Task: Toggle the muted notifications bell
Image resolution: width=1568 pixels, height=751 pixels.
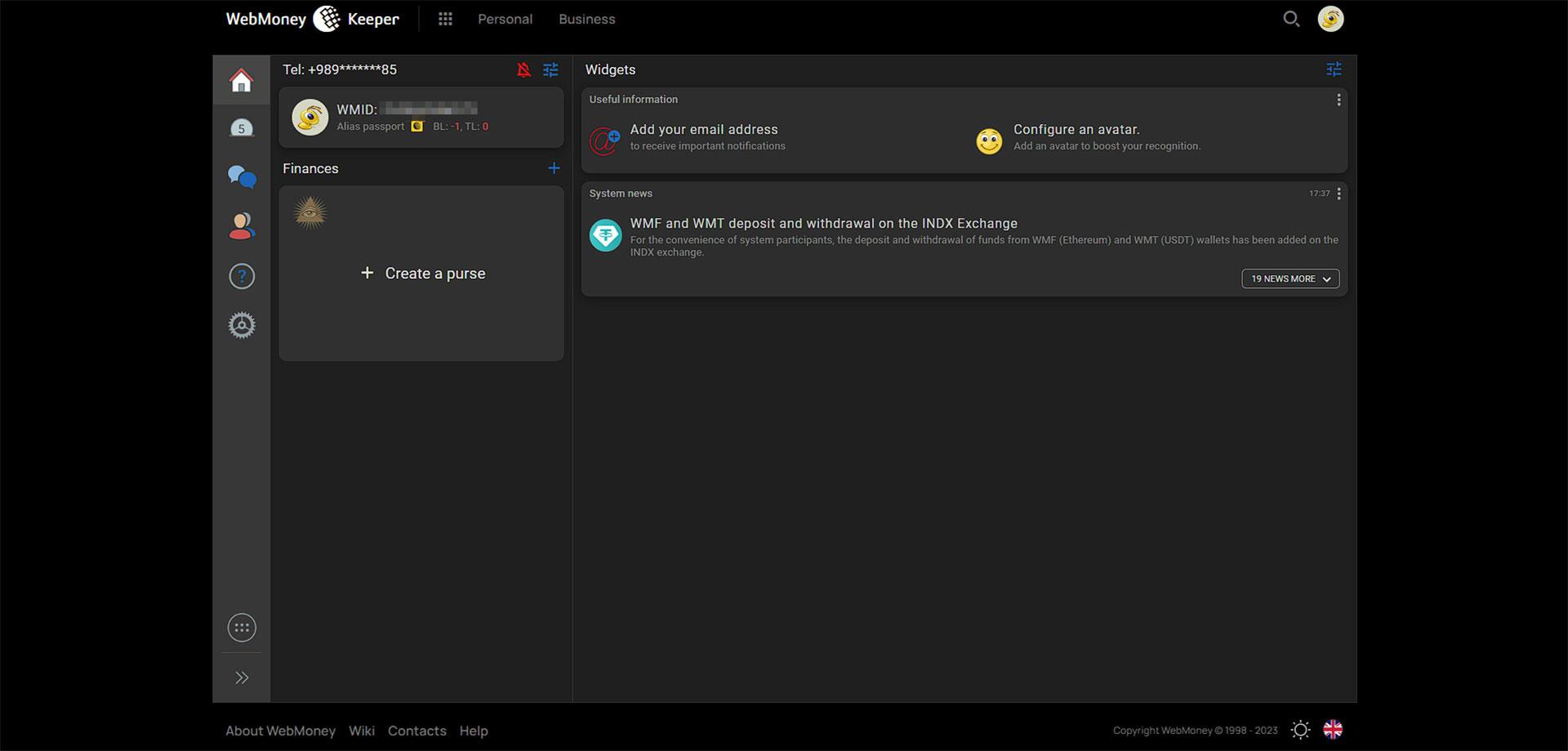Action: pyautogui.click(x=523, y=69)
